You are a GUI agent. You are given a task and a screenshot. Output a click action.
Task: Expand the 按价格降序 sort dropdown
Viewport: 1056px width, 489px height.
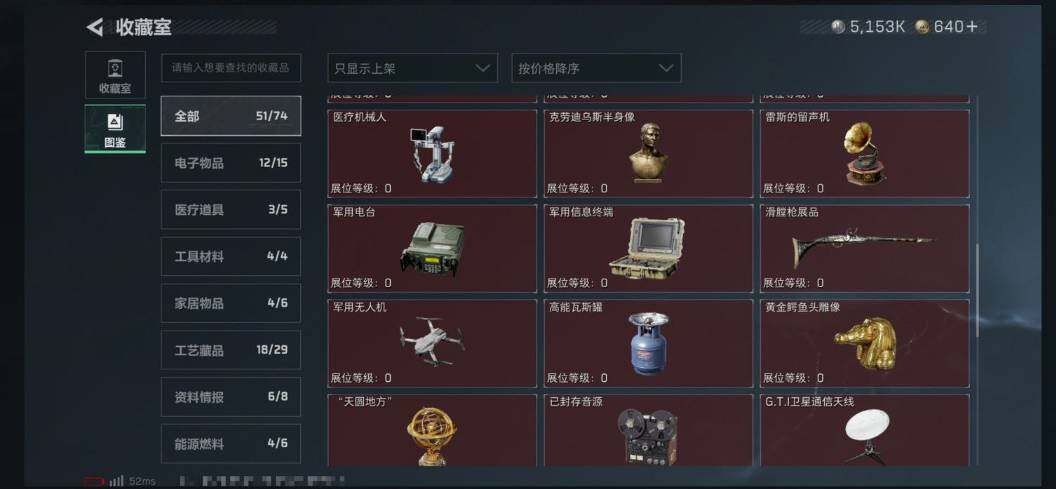click(x=596, y=68)
